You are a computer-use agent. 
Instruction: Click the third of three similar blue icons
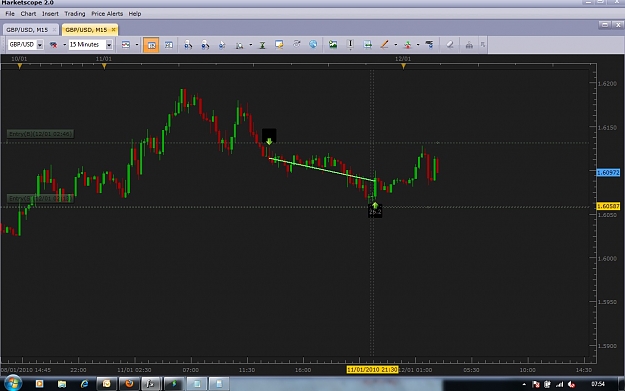(x=222, y=45)
